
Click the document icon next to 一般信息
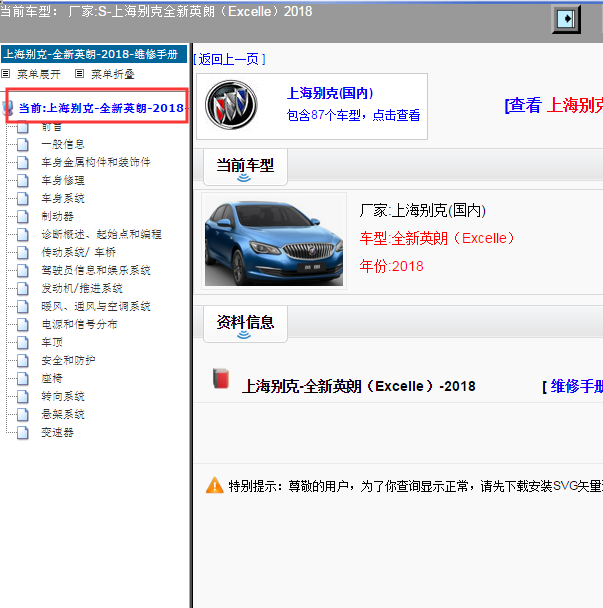(23, 144)
